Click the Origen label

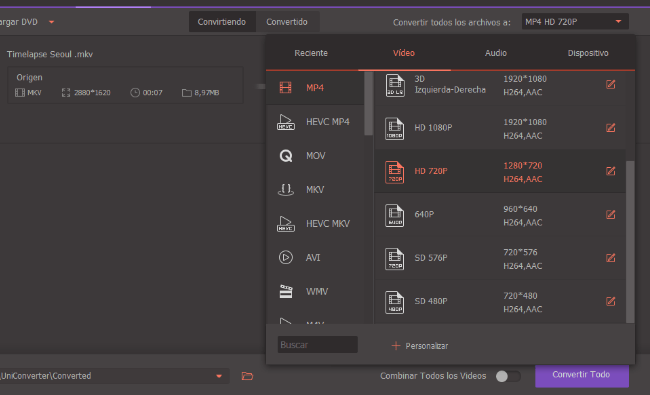tap(29, 78)
